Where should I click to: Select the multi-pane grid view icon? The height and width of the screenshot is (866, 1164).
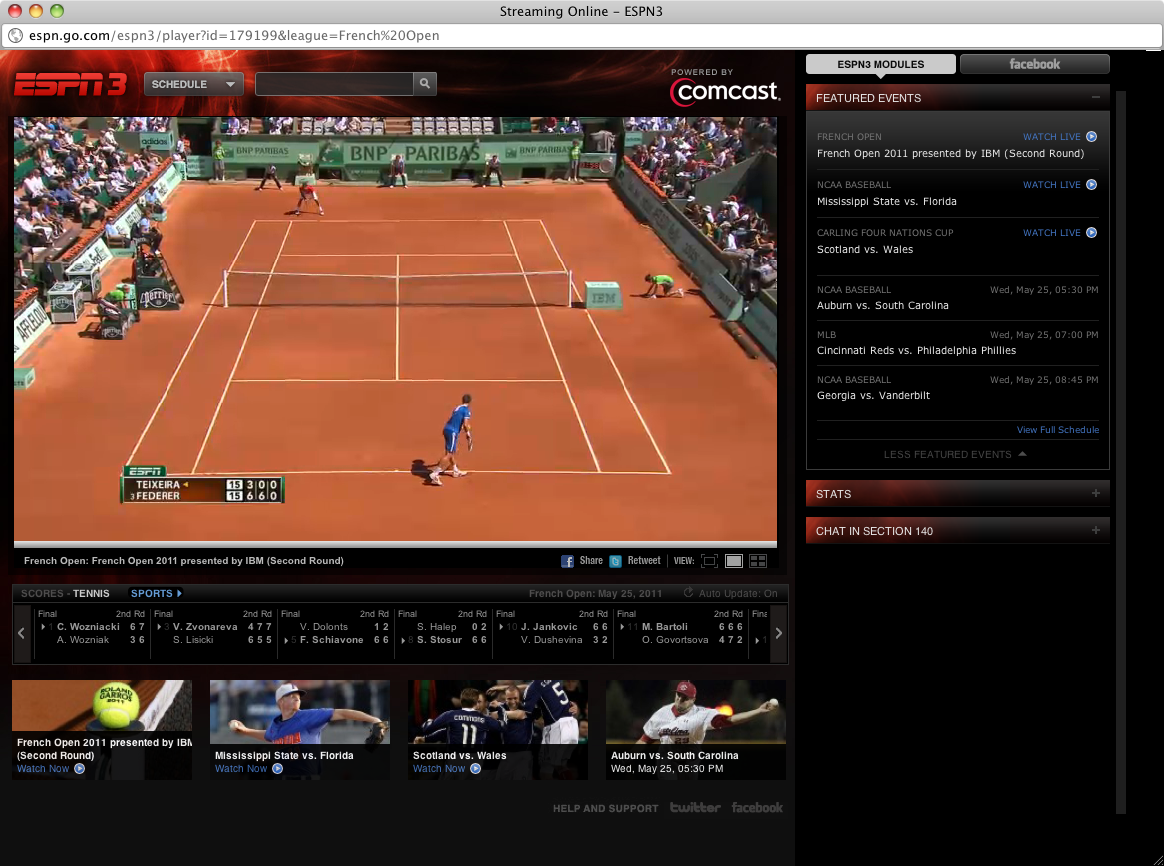758,561
